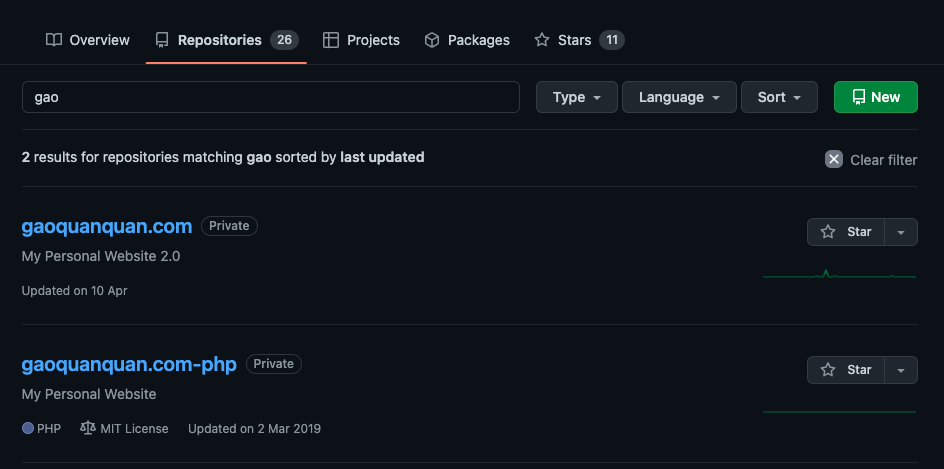Image resolution: width=944 pixels, height=469 pixels.
Task: Click the repository search field containing gao
Action: pos(271,97)
